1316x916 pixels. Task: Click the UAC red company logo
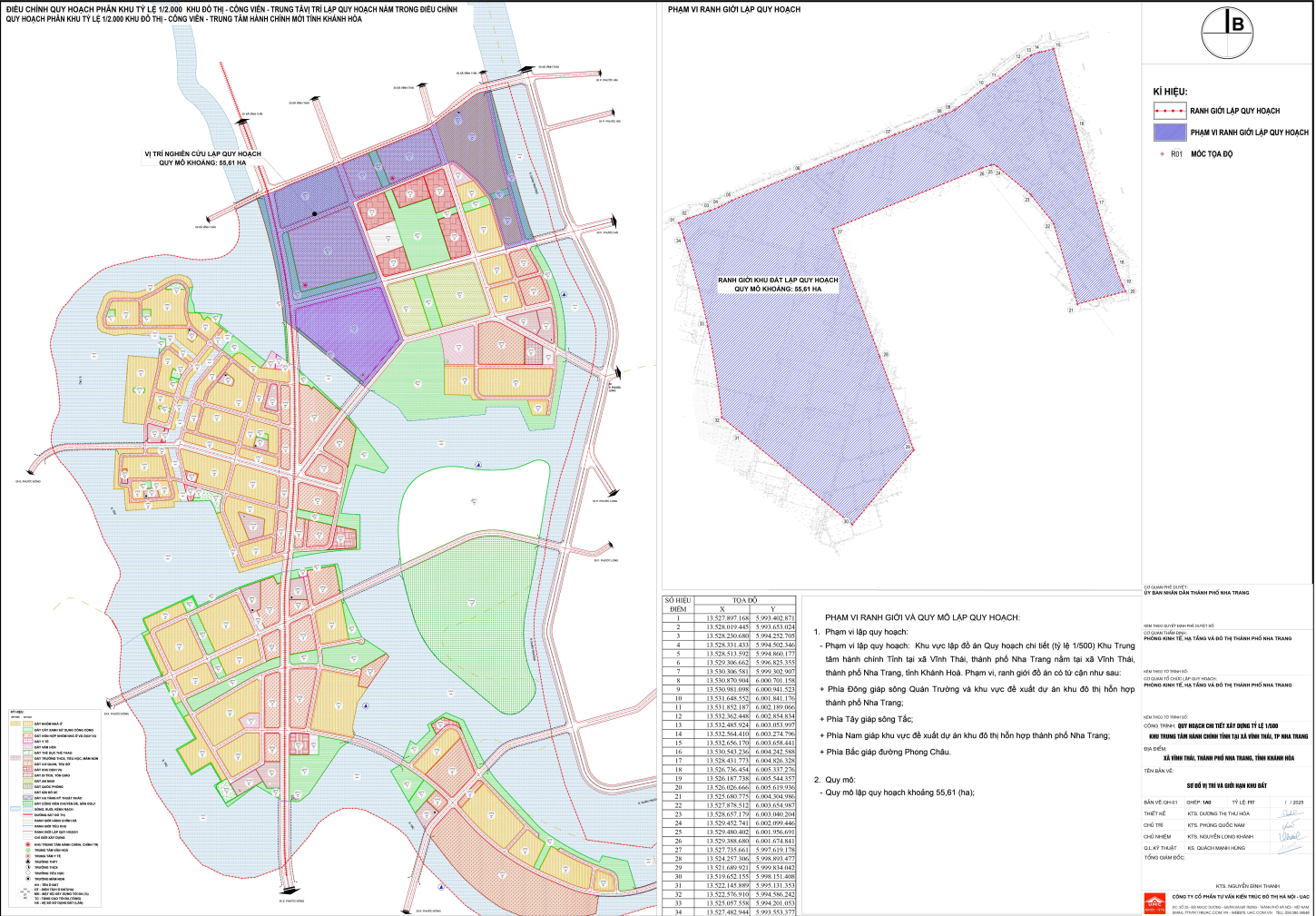[1154, 903]
